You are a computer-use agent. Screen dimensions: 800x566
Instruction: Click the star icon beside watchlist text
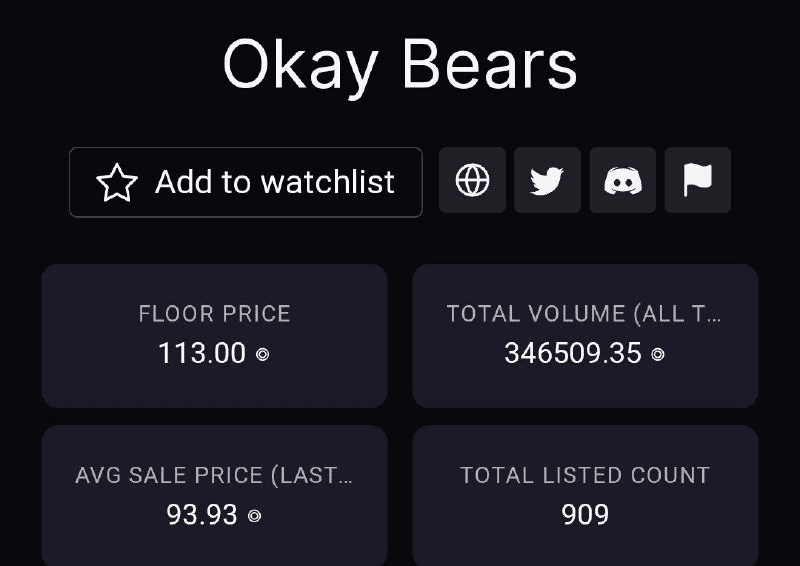(116, 182)
